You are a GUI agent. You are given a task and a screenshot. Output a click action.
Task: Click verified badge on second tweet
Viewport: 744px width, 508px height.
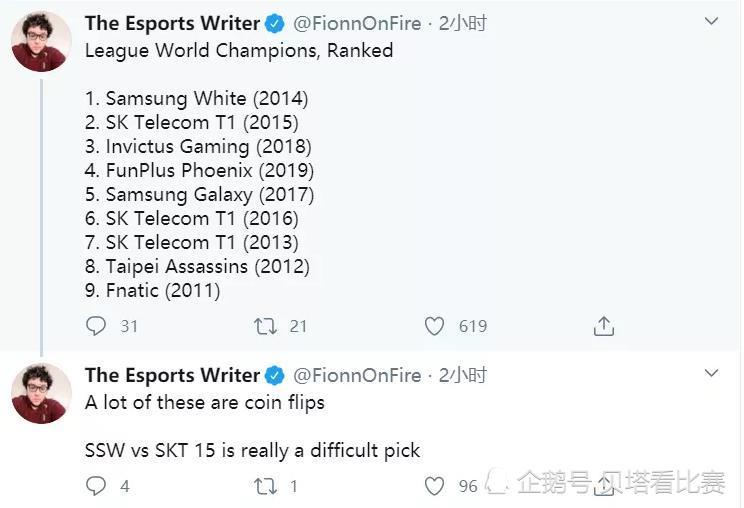(x=274, y=376)
